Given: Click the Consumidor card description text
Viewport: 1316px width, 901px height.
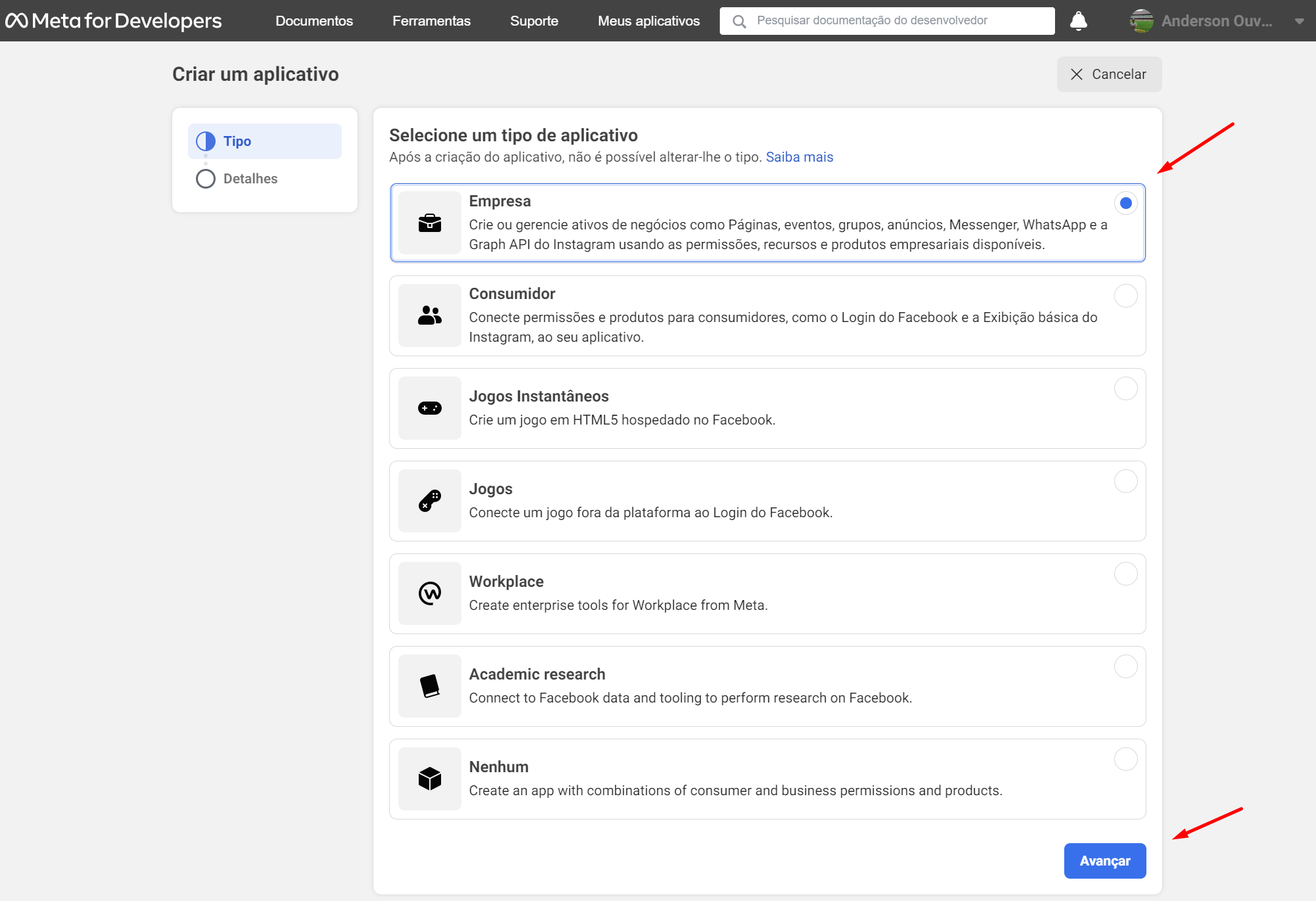Looking at the screenshot, I should point(783,327).
